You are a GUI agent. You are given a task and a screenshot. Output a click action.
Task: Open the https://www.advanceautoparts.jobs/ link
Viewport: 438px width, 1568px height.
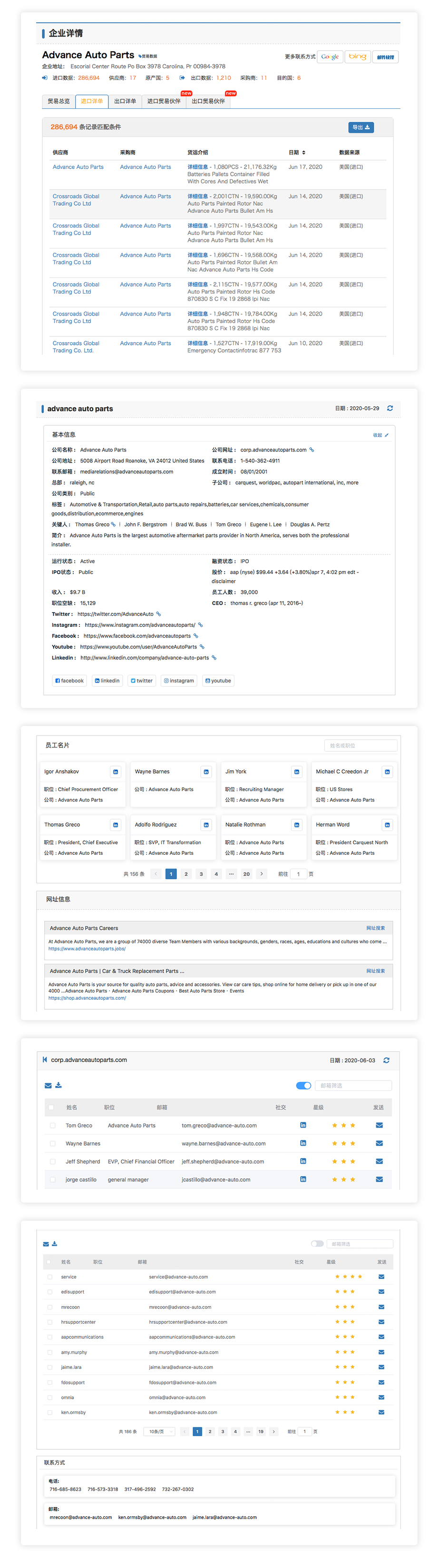coord(87,948)
